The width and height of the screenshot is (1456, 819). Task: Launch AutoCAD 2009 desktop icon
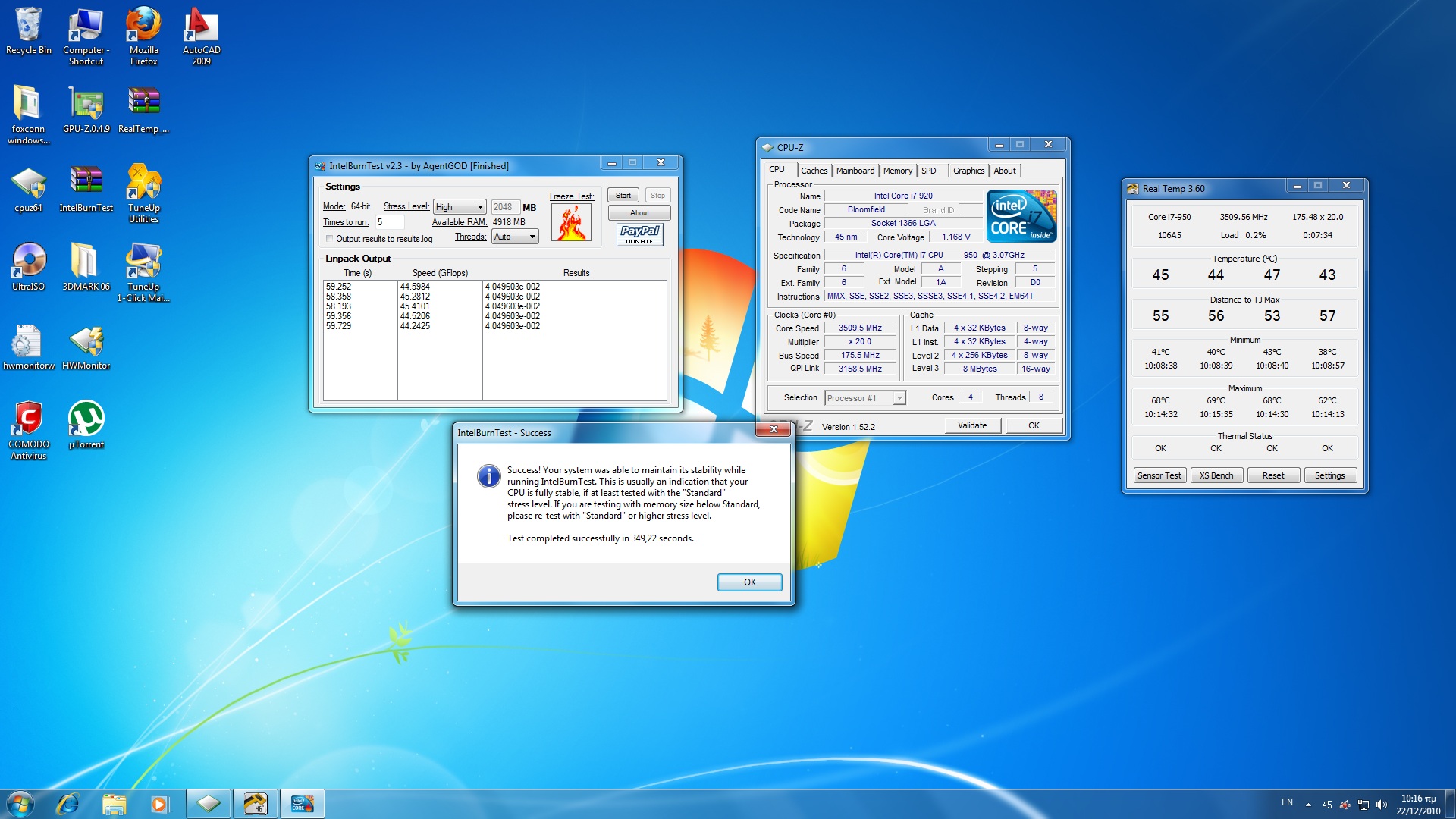[201, 36]
